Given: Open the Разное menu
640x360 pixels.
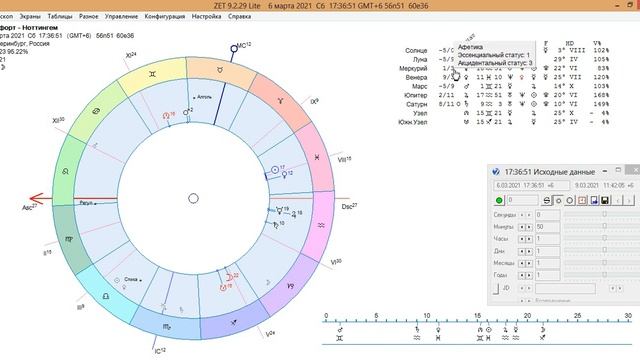Looking at the screenshot, I should (89, 16).
